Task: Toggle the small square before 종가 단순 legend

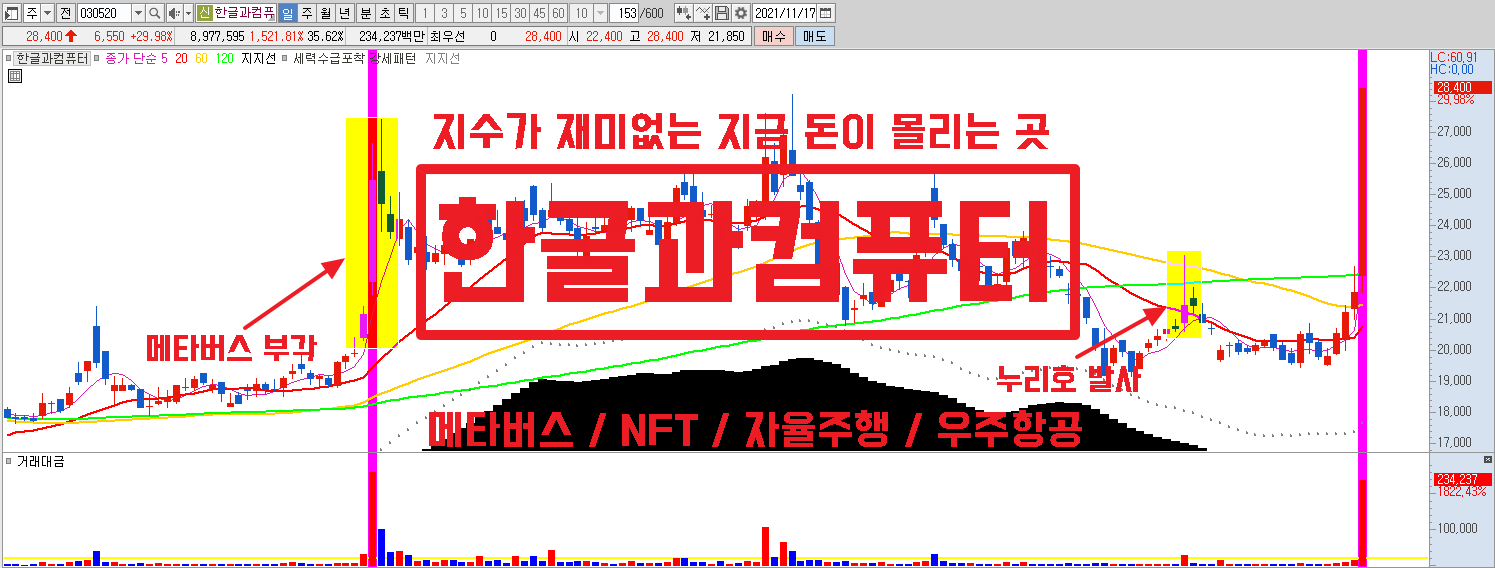Action: pyautogui.click(x=96, y=58)
